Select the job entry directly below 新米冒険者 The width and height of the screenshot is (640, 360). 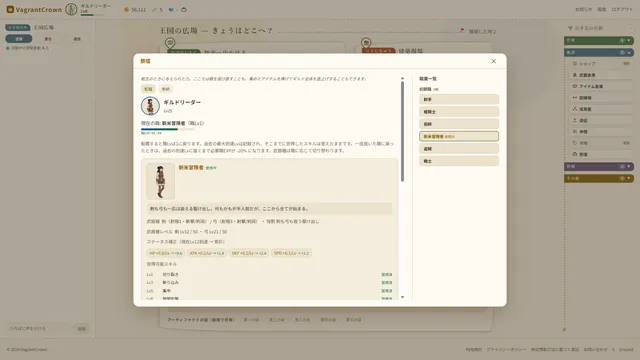point(459,149)
